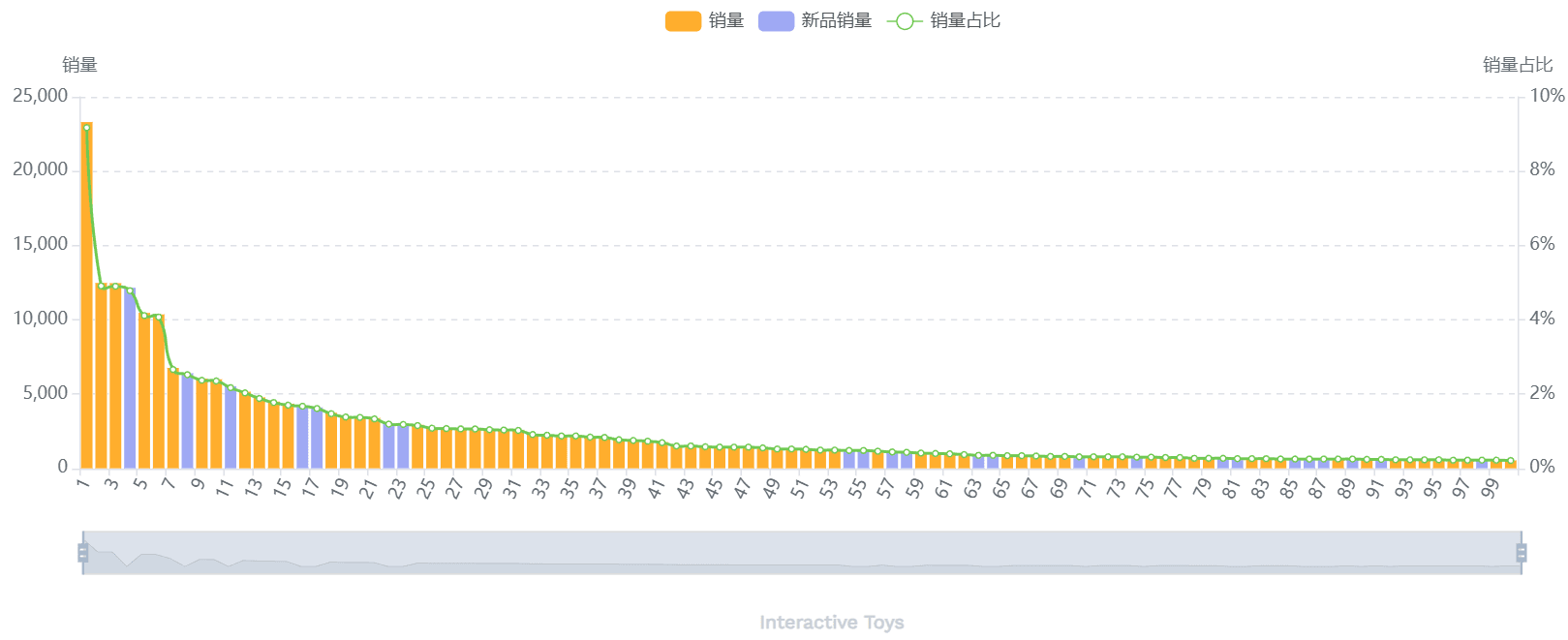This screenshot has width=1568, height=640.
Task: Toggle the green 销量占比 line legend marker
Action: tap(904, 21)
